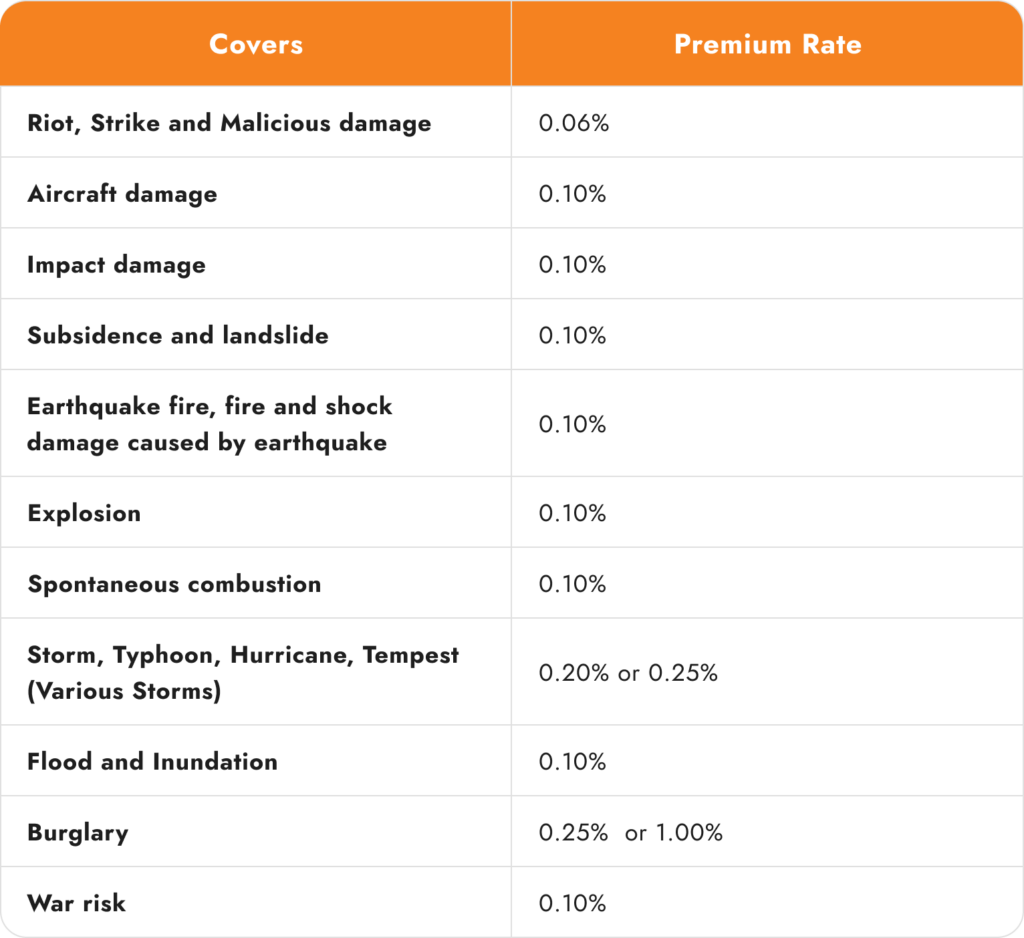Click the Earthquake fire and shock damage label
The width and height of the screenshot is (1024, 938).
coord(209,424)
